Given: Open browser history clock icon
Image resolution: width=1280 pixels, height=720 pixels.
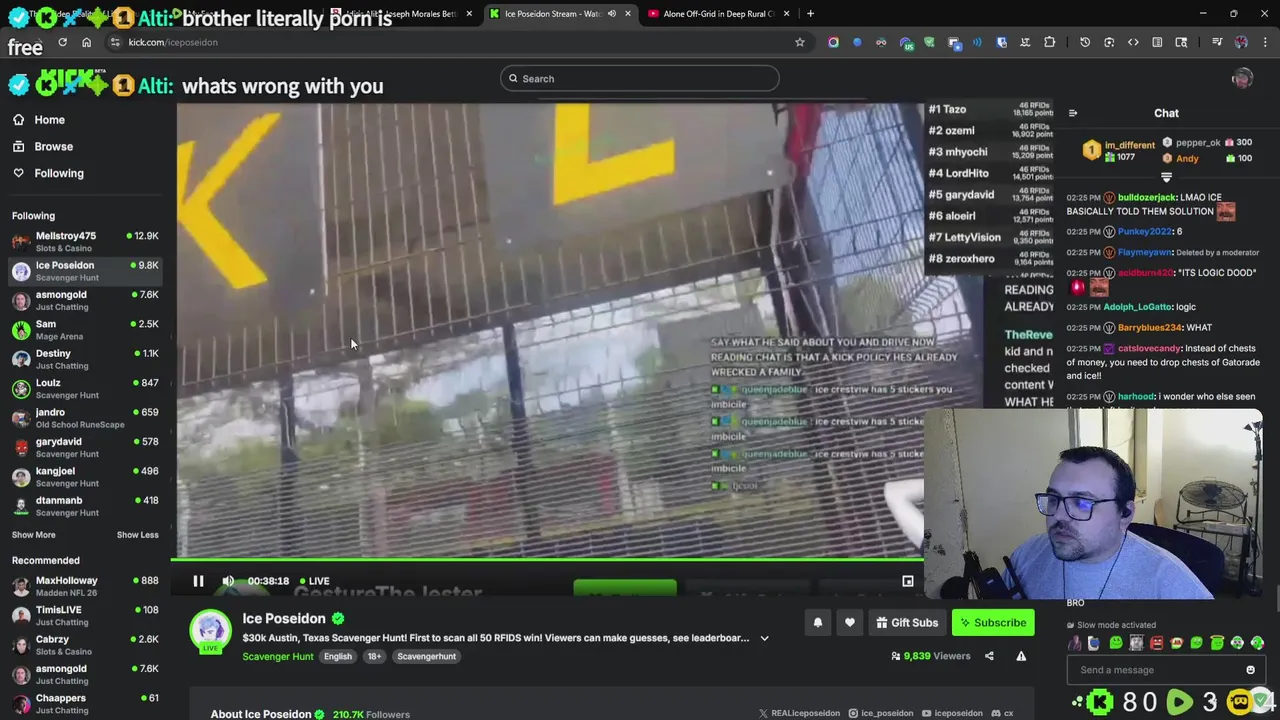Looking at the screenshot, I should (1085, 42).
